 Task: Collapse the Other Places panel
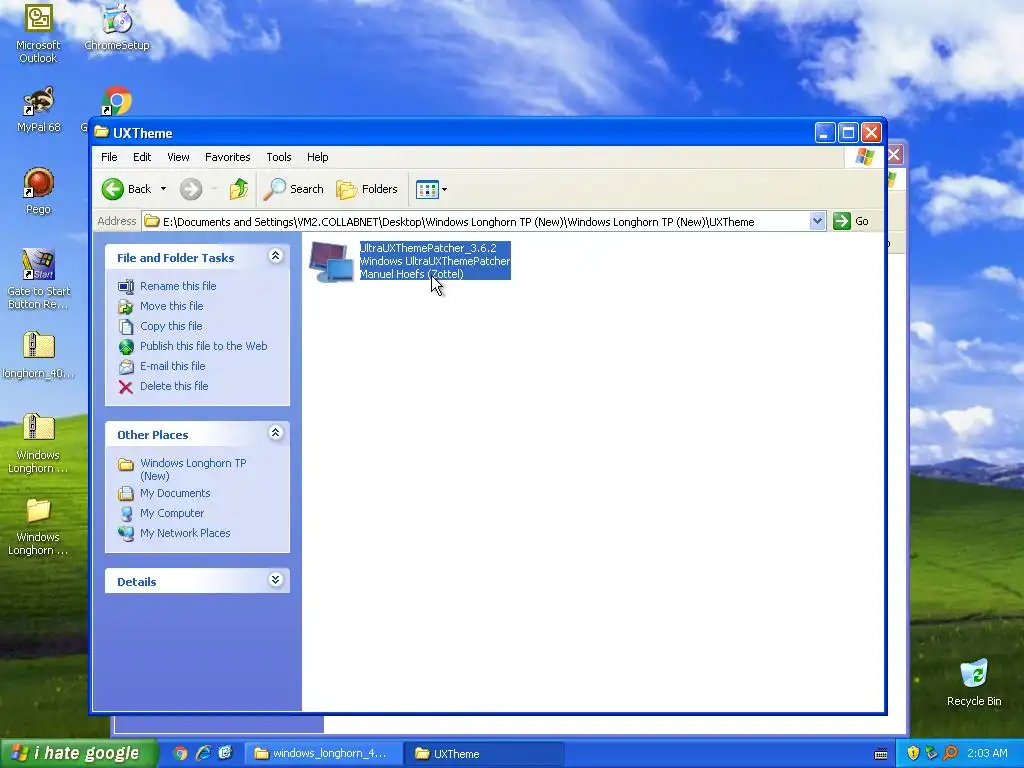(x=276, y=433)
